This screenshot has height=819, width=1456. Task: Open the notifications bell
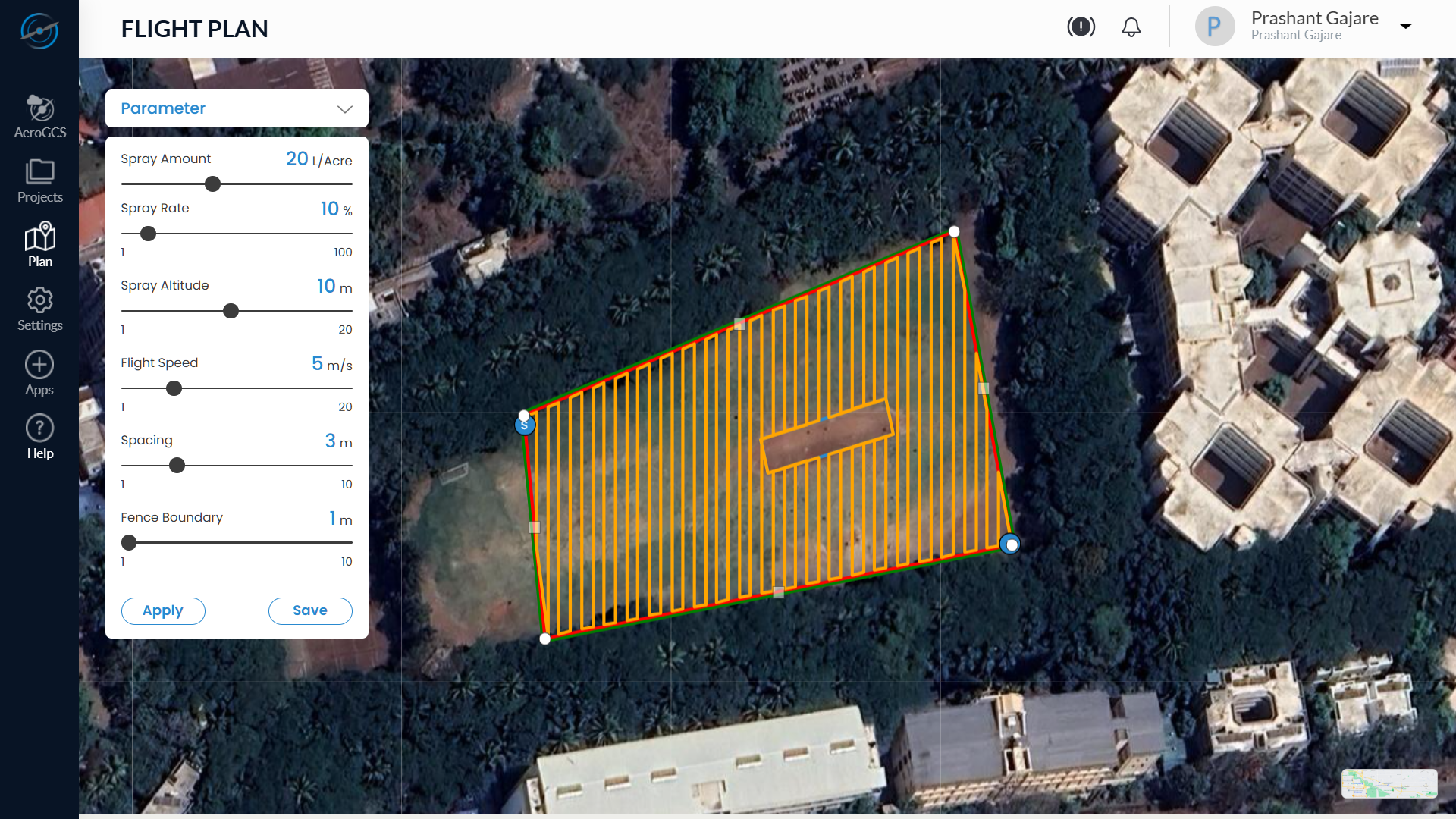click(1131, 27)
